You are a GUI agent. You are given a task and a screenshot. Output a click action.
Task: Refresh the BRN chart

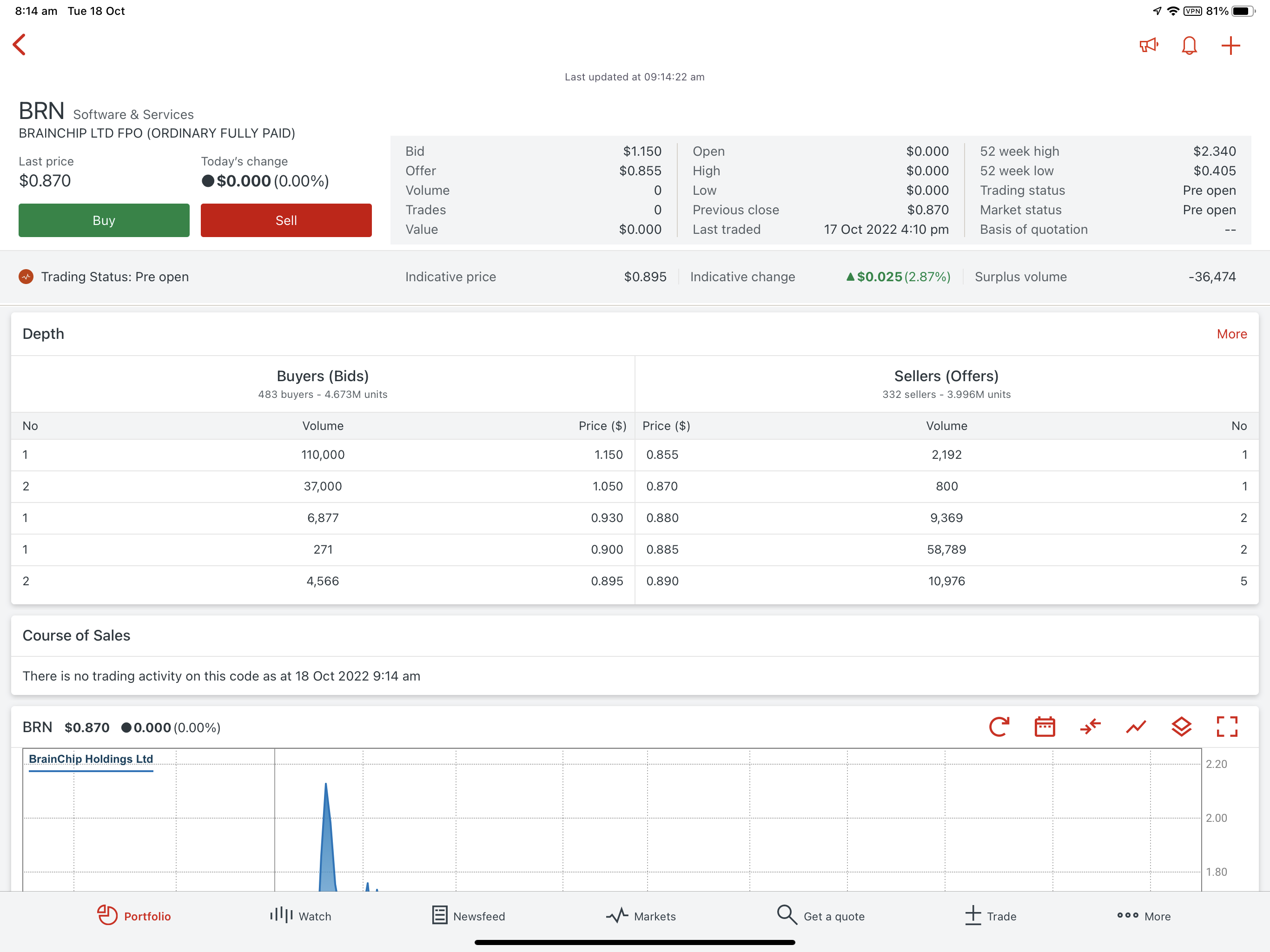[x=999, y=727]
